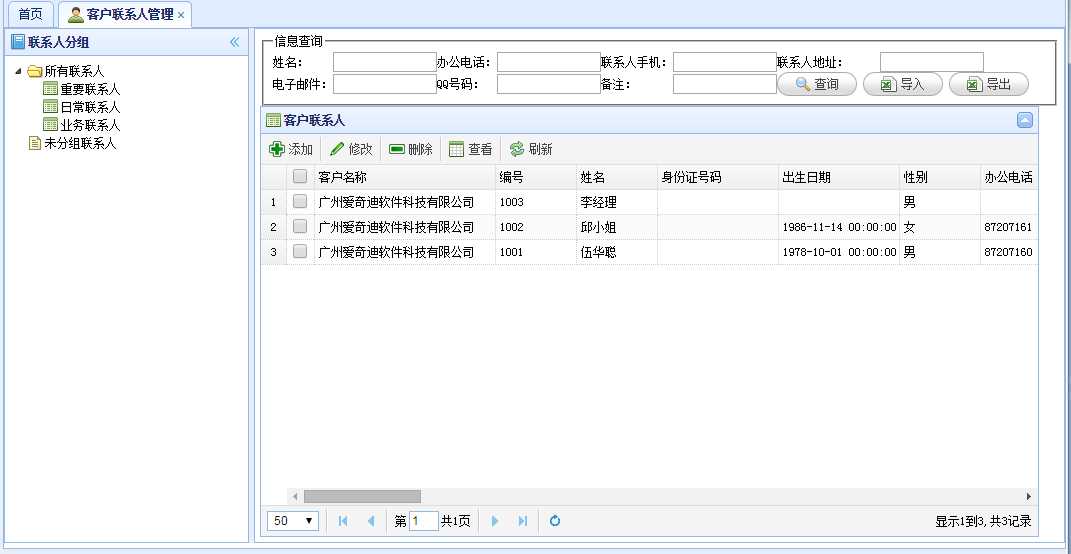The width and height of the screenshot is (1071, 554).
Task: Click the 导出 export button
Action: tap(988, 84)
